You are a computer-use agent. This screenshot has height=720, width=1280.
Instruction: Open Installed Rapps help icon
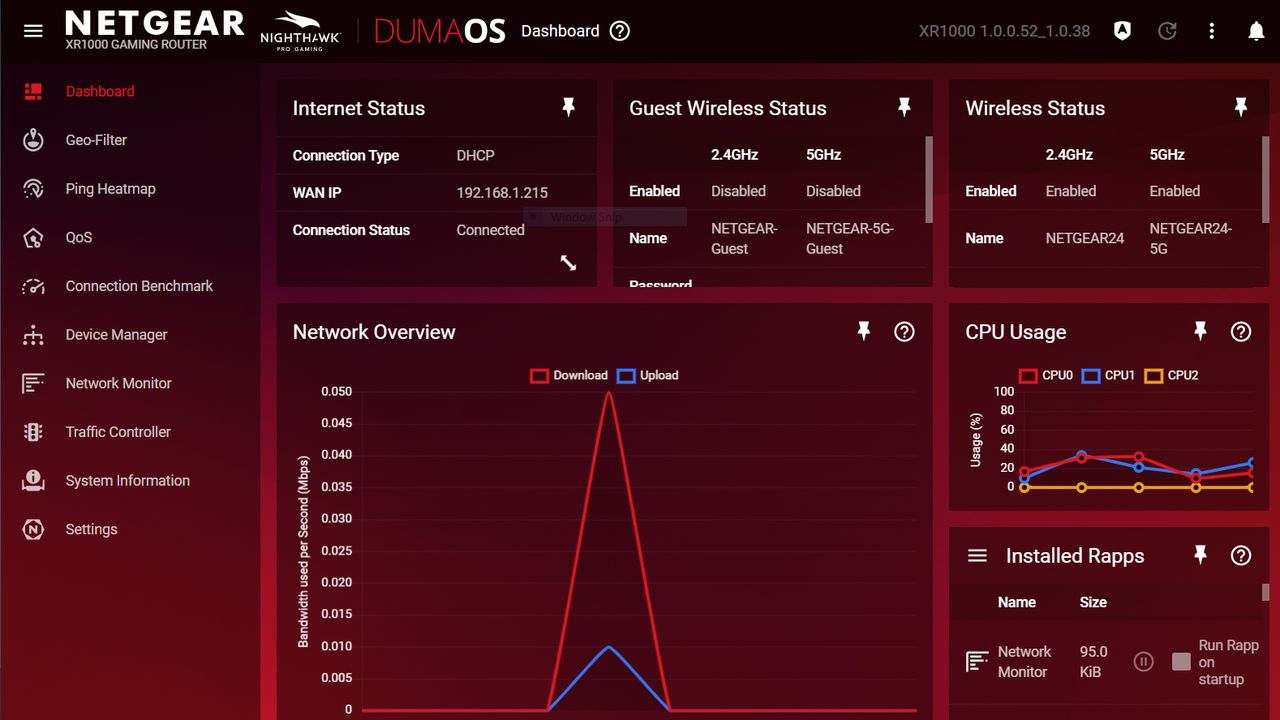1241,556
